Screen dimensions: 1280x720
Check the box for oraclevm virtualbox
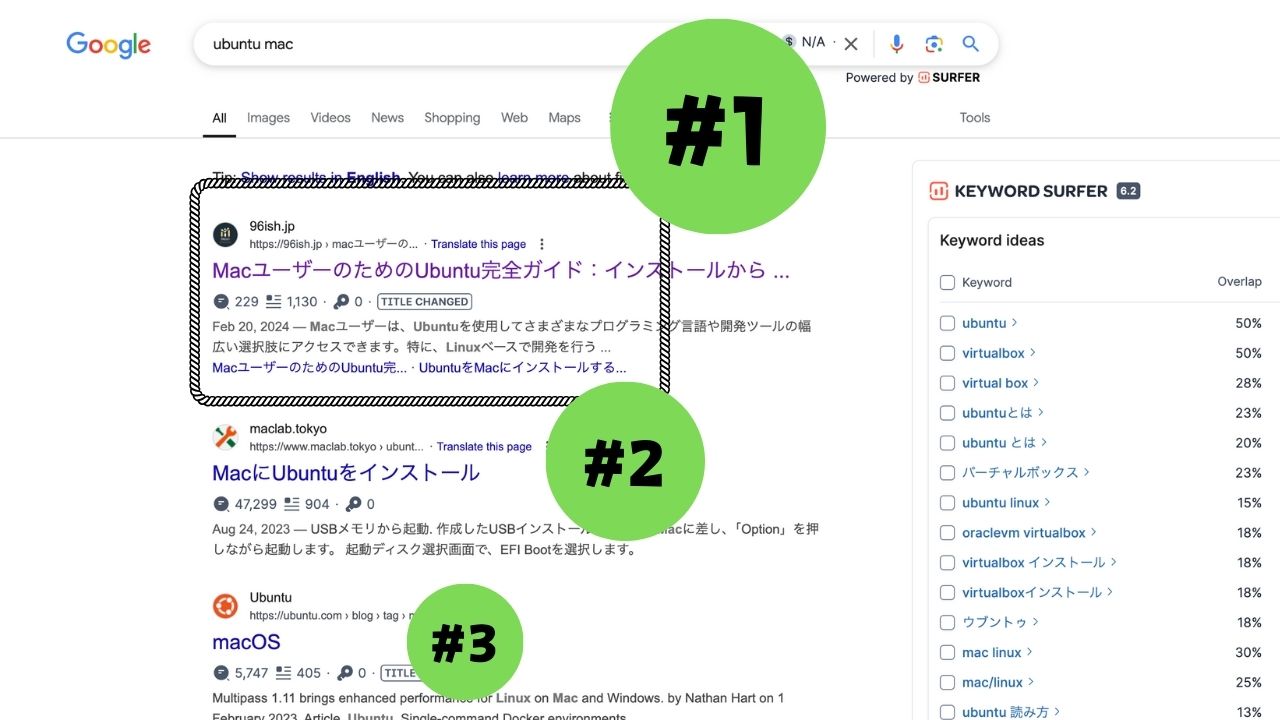947,533
